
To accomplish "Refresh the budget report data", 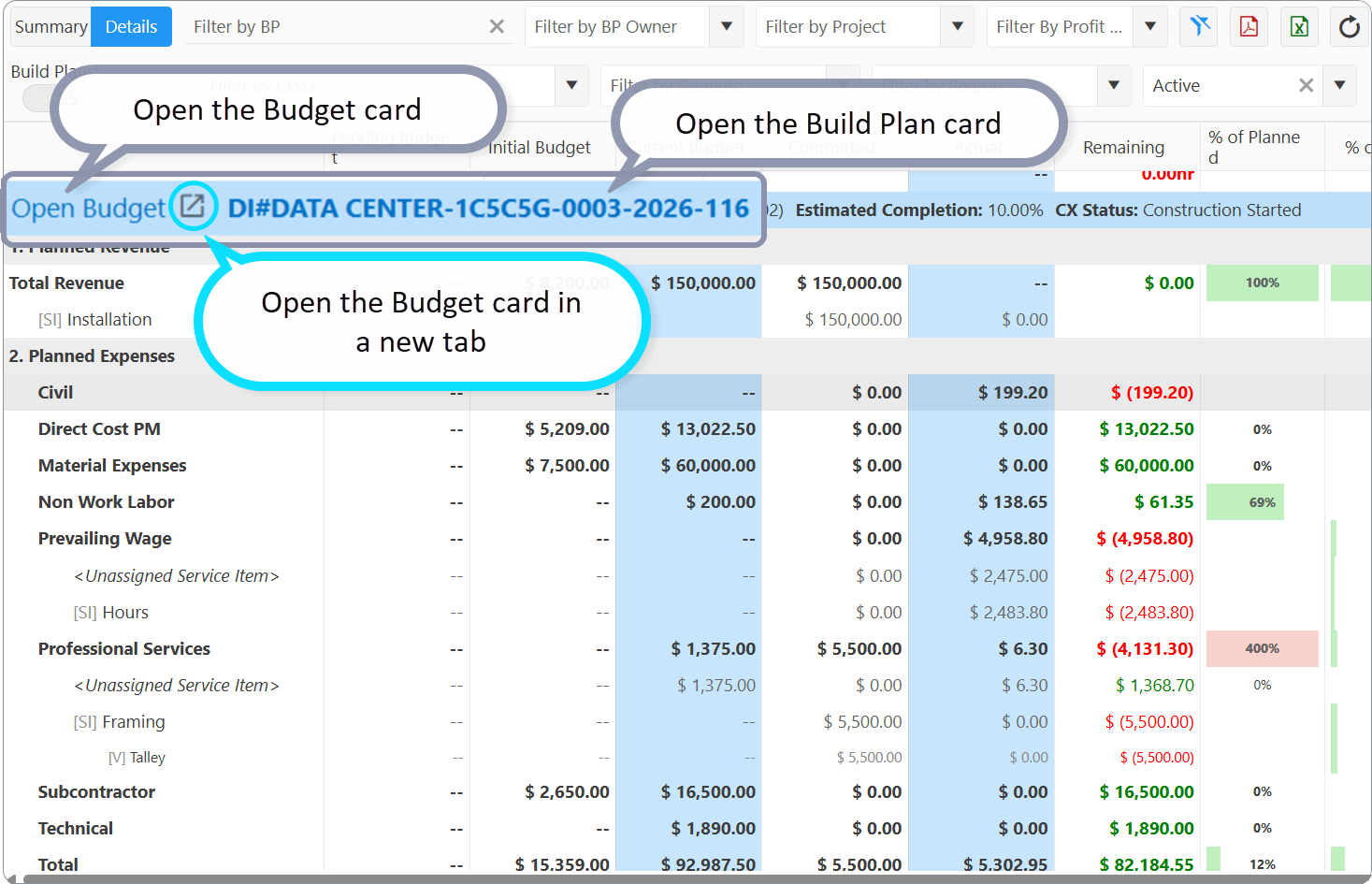I will coord(1349,26).
